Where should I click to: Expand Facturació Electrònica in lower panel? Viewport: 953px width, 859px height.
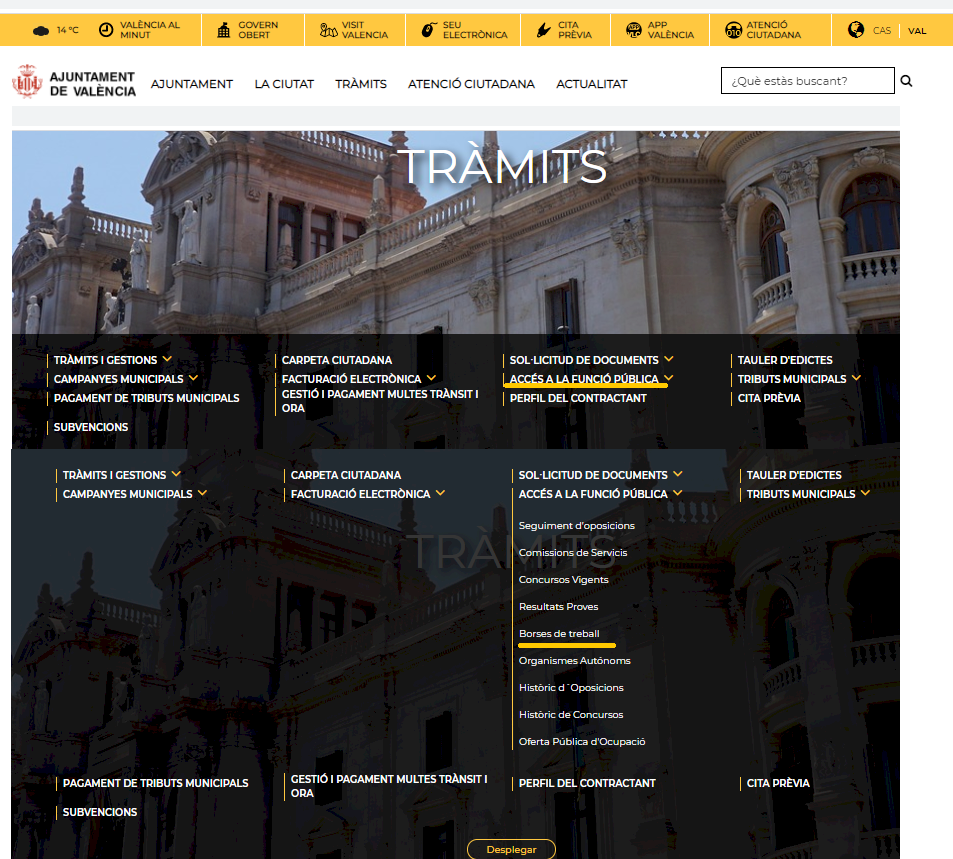click(440, 493)
